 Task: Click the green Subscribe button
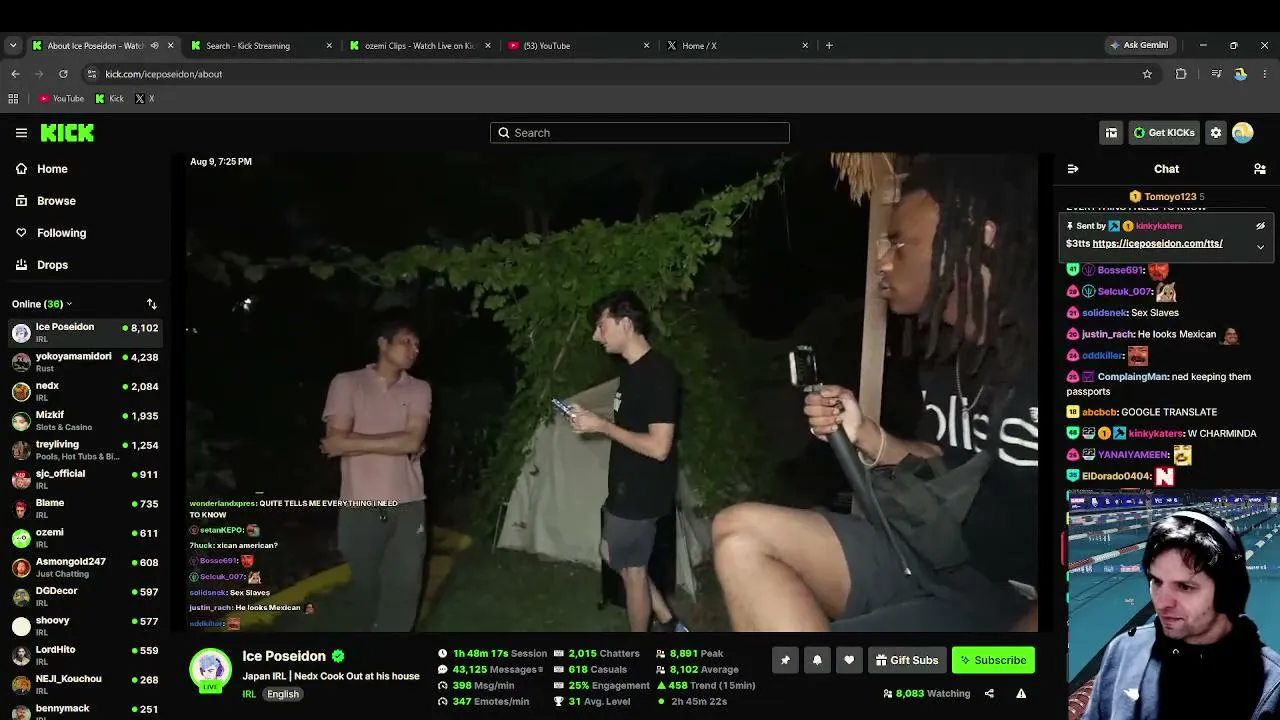click(993, 660)
